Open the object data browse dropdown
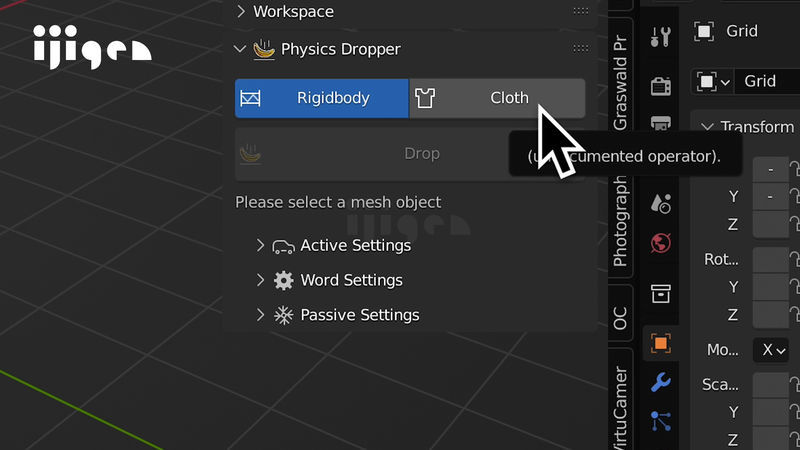The width and height of the screenshot is (800, 450). tap(713, 81)
